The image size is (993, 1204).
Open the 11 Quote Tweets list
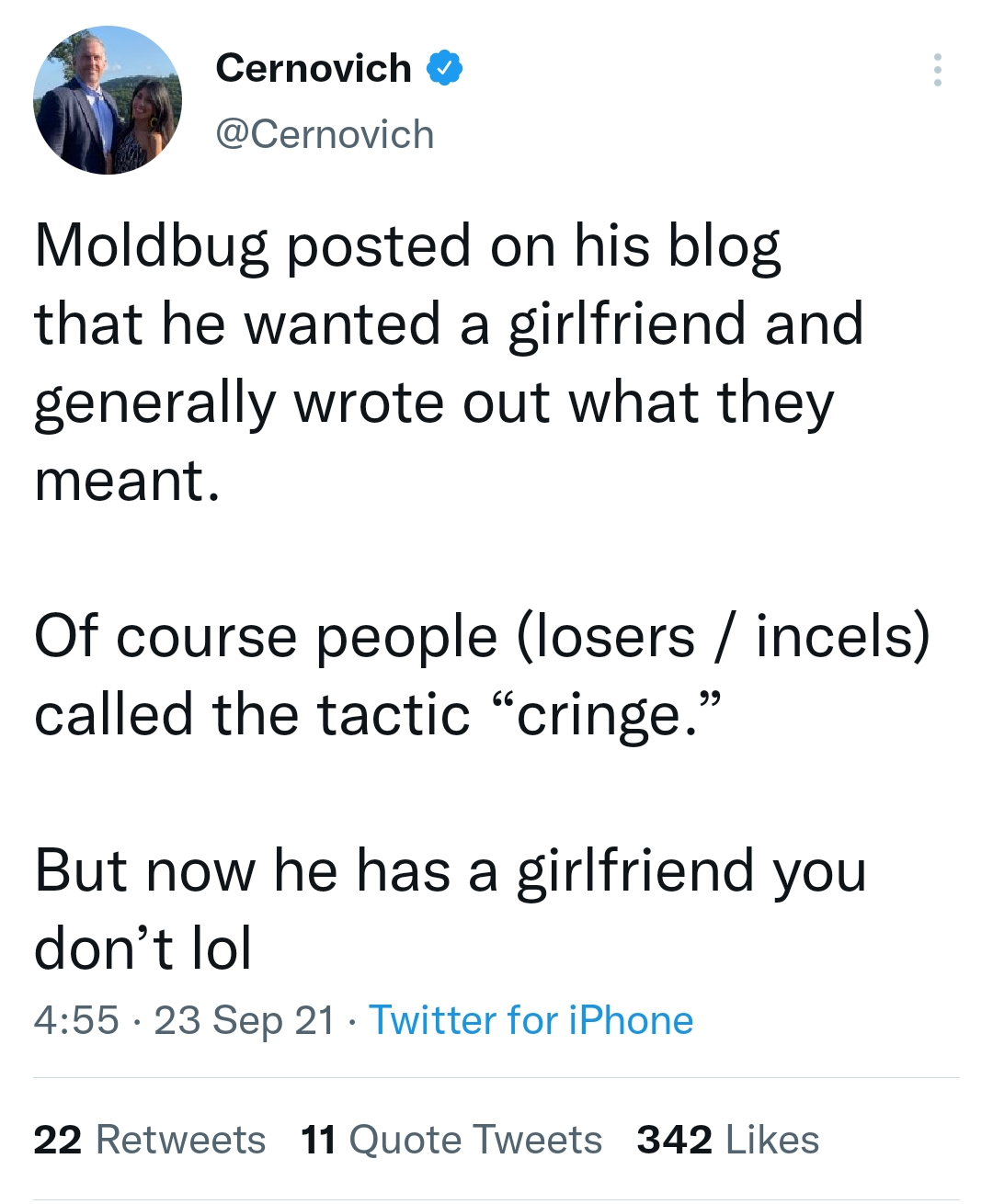point(451,1140)
